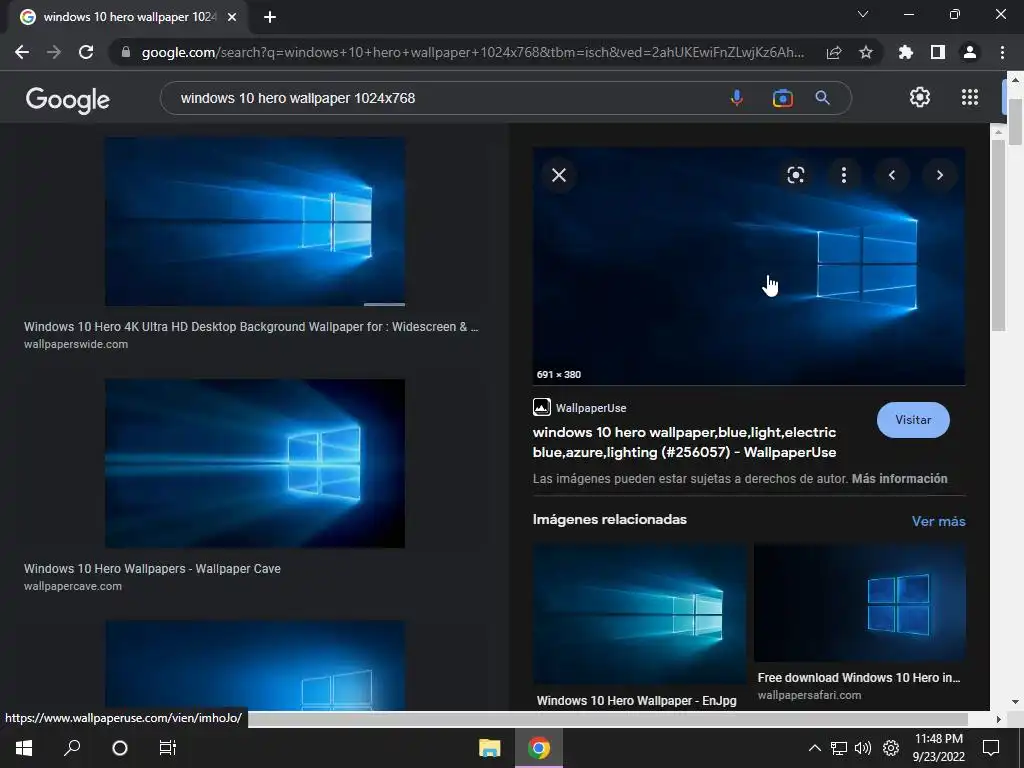Open Windows 10 Hero Wallpaper EnJpg thumbnail
Screen dimensions: 1024x768
pos(639,614)
